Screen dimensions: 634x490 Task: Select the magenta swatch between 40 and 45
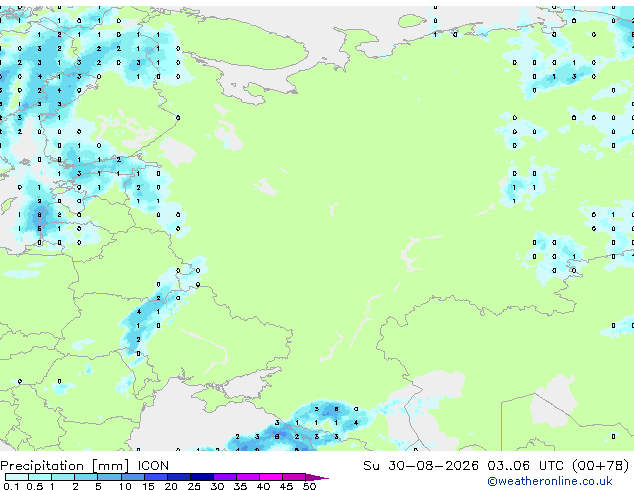(271, 477)
